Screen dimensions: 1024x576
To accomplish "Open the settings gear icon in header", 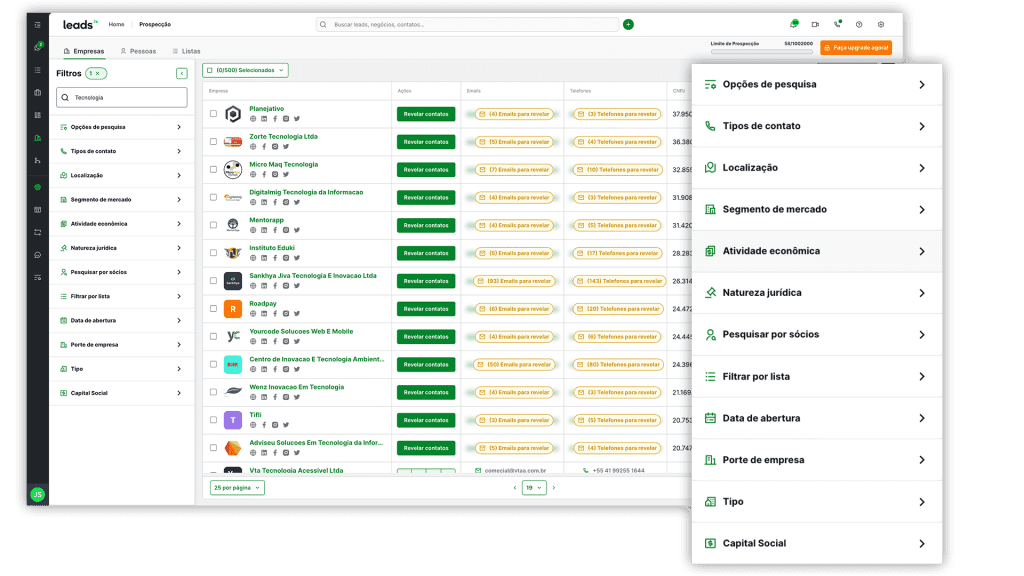I will tap(881, 24).
